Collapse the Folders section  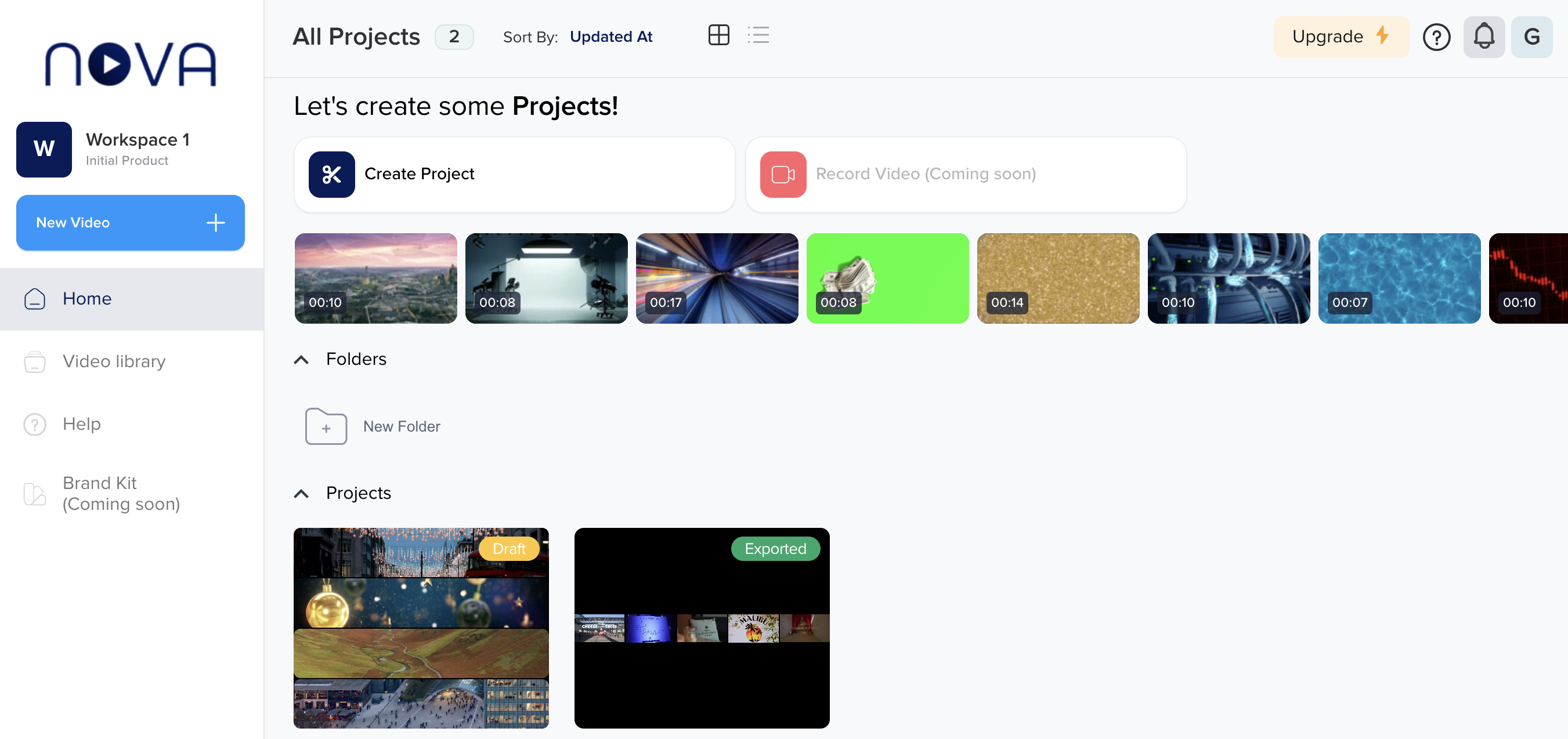point(301,360)
